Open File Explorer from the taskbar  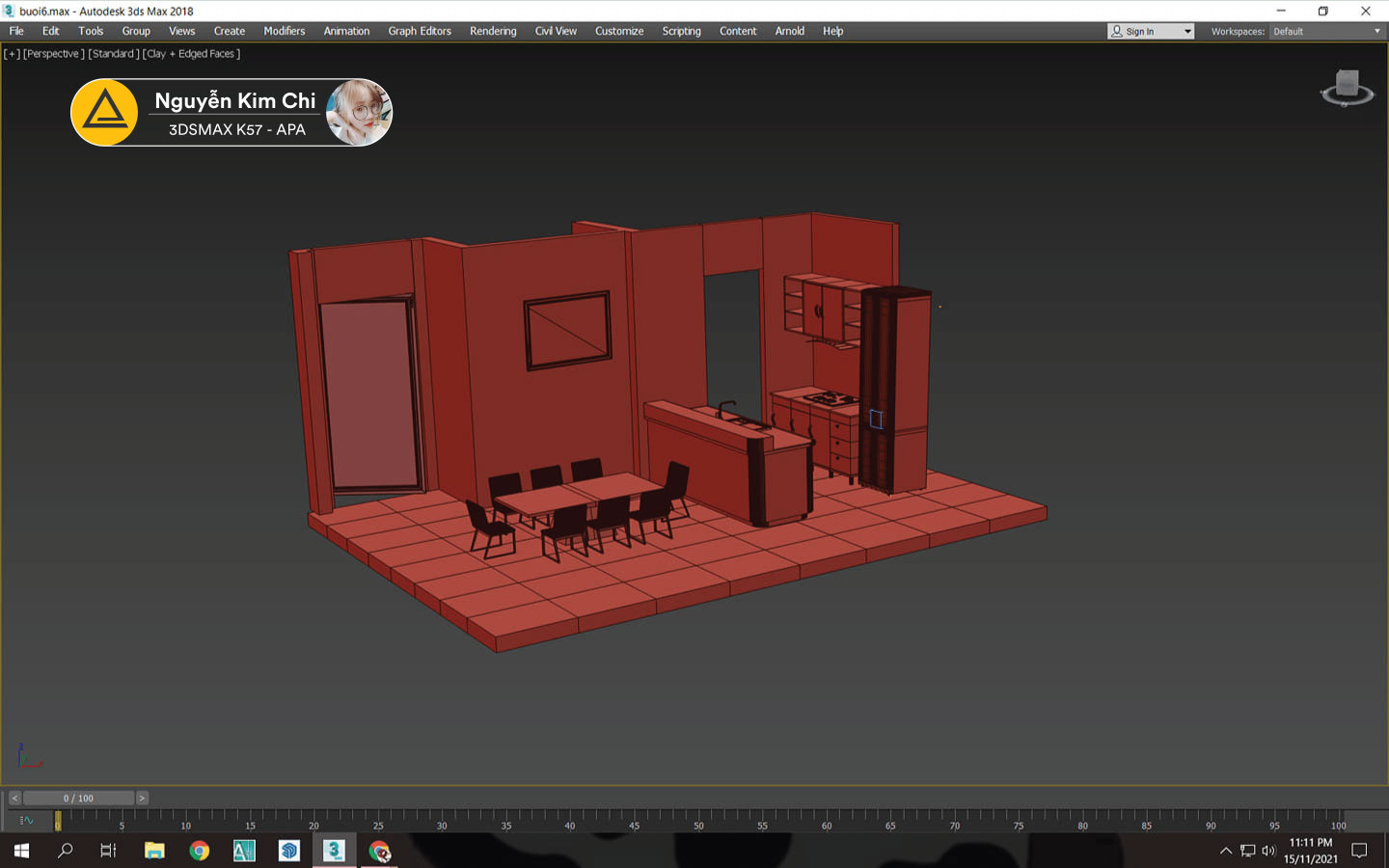coord(154,851)
